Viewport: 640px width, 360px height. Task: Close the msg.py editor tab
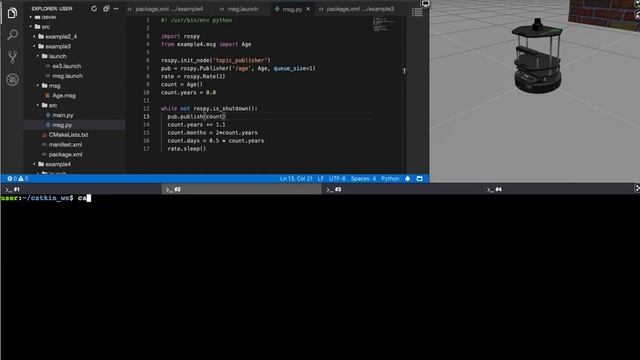coord(308,9)
